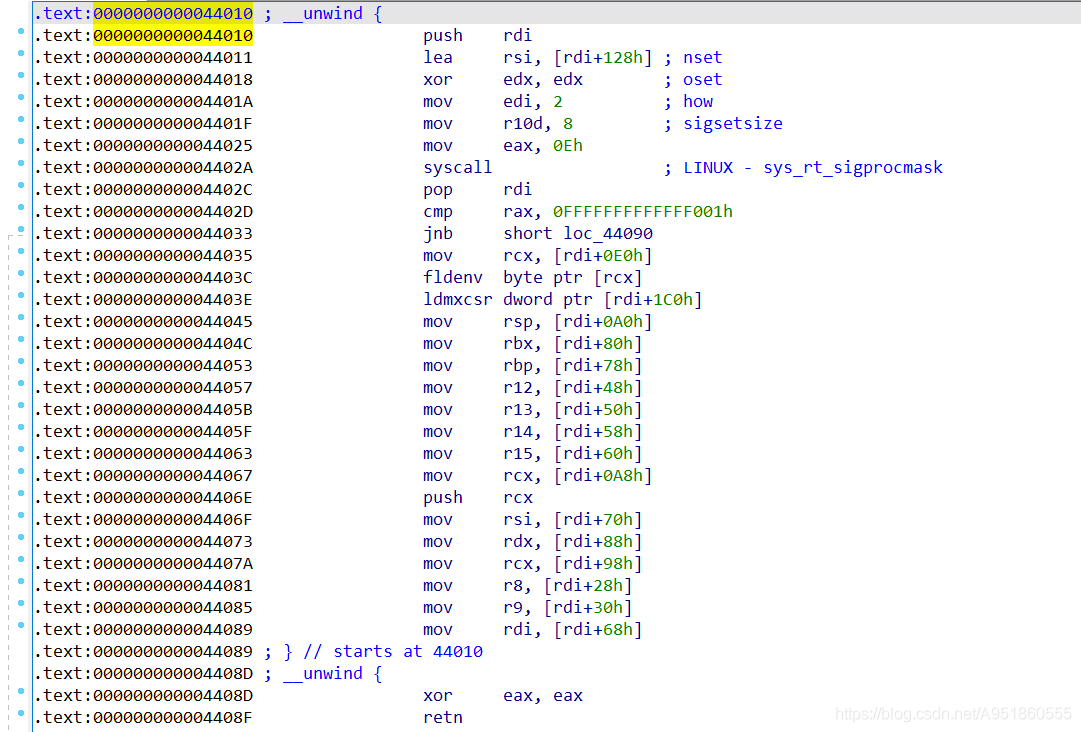
Task: Click the dotted block line beside address 44045
Action: pos(9,321)
